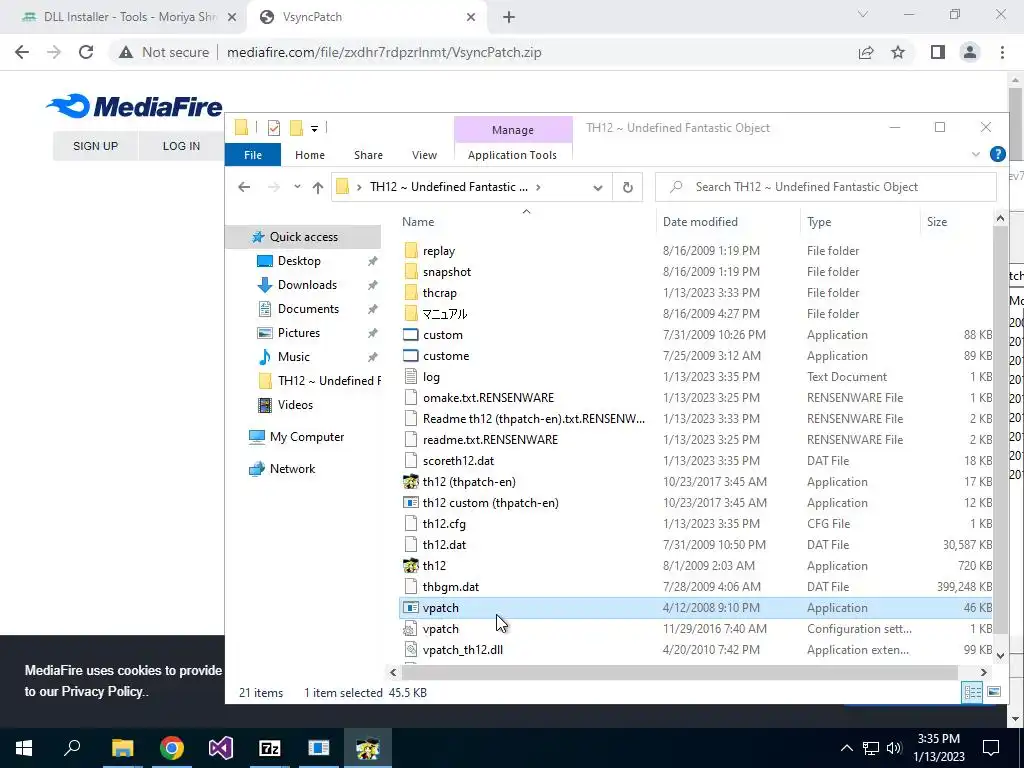This screenshot has width=1024, height=768.
Task: Switch to the Share ribbon tab
Action: pos(368,155)
